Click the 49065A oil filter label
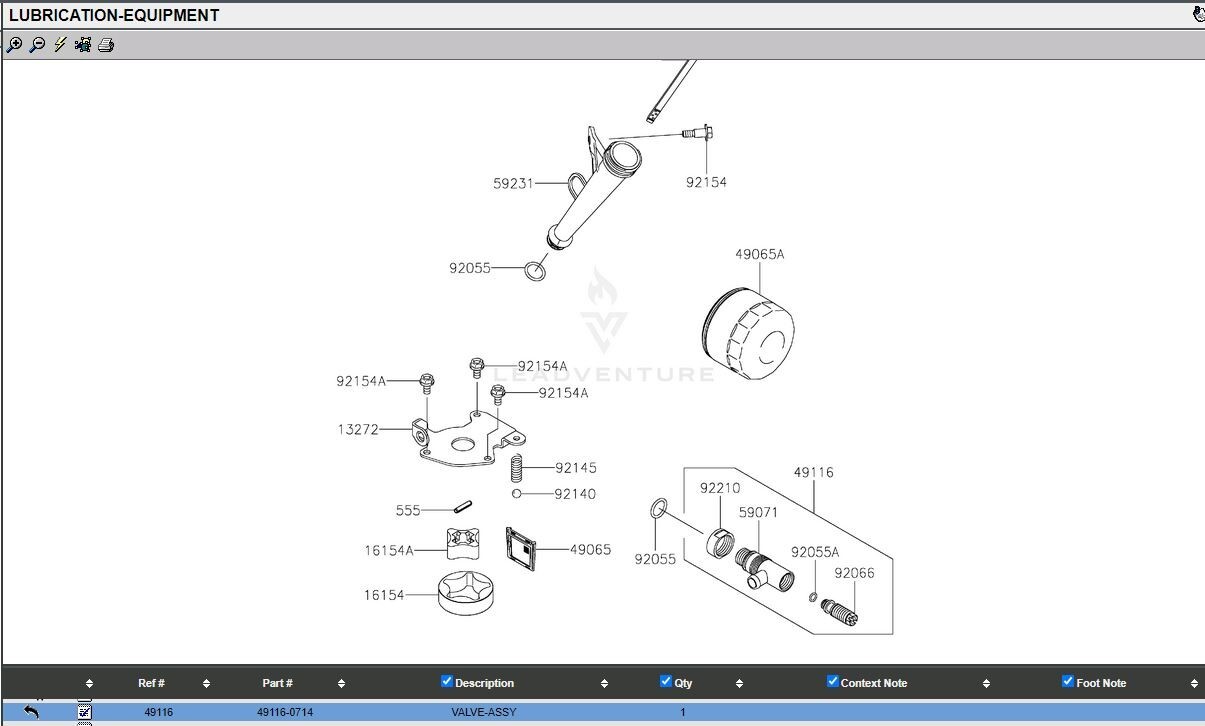The width and height of the screenshot is (1205, 726). 760,254
